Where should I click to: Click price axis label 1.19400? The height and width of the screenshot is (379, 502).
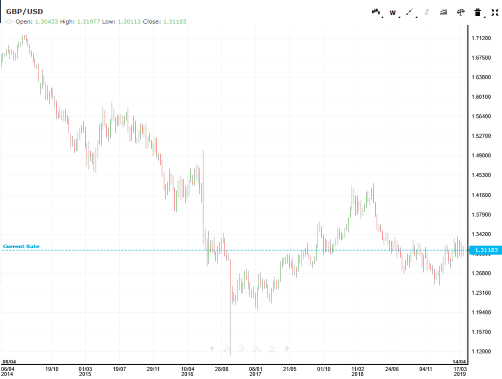(481, 312)
